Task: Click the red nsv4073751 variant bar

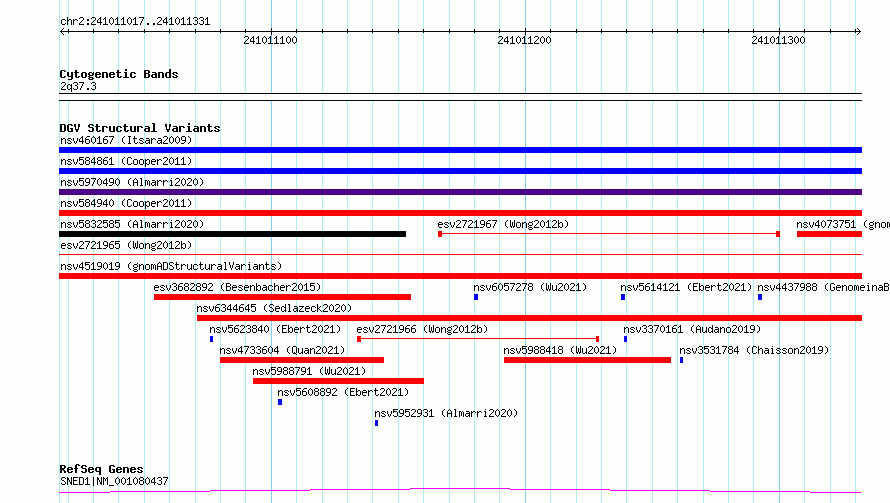Action: [829, 234]
